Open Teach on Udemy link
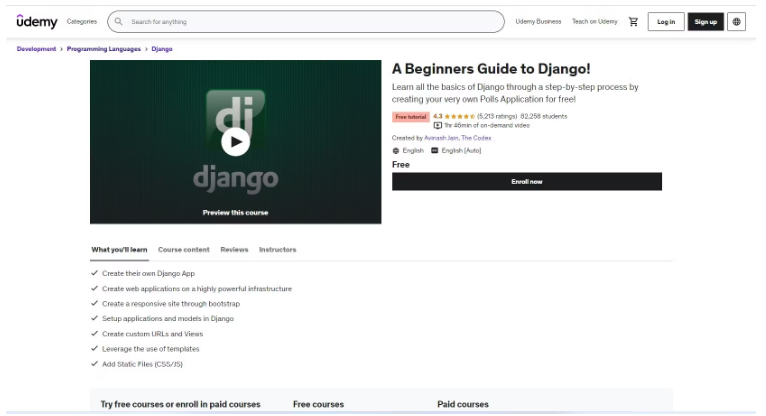This screenshot has height=416, width=766. [x=595, y=21]
